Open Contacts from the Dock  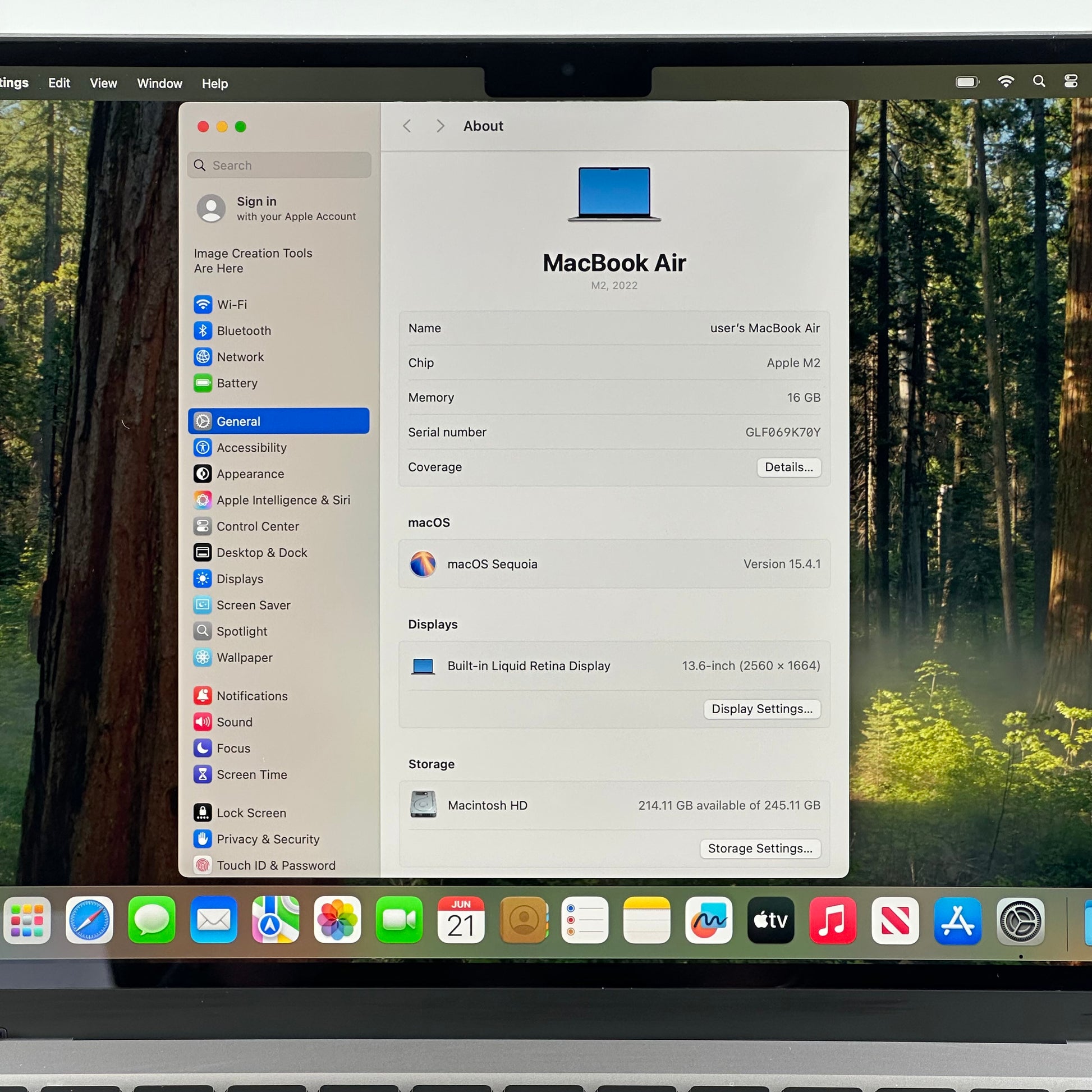click(524, 920)
